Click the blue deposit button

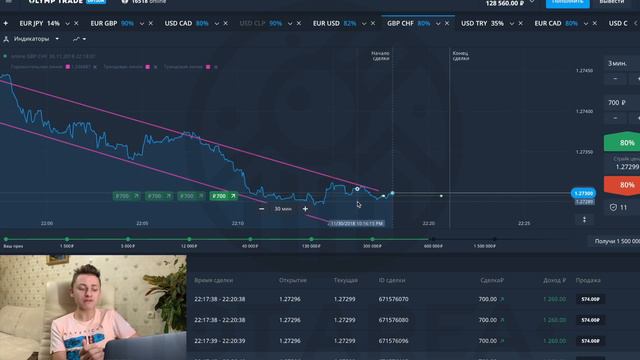coord(567,3)
